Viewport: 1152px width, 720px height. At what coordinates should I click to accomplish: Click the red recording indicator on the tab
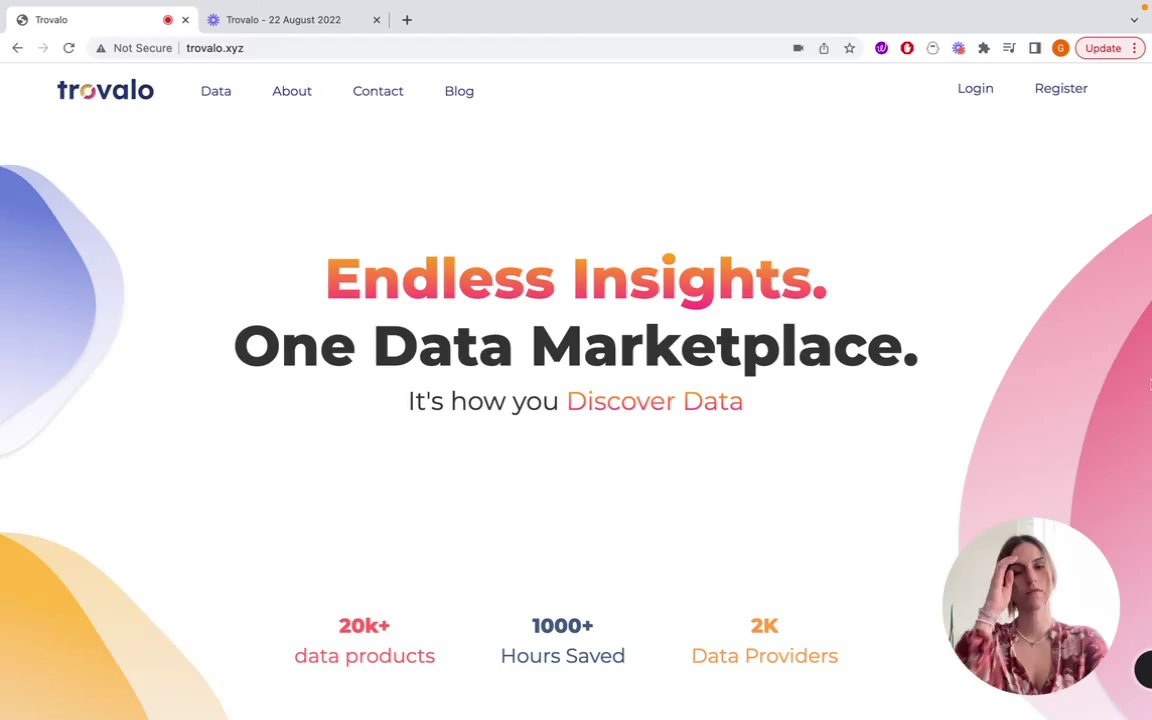pyautogui.click(x=168, y=20)
